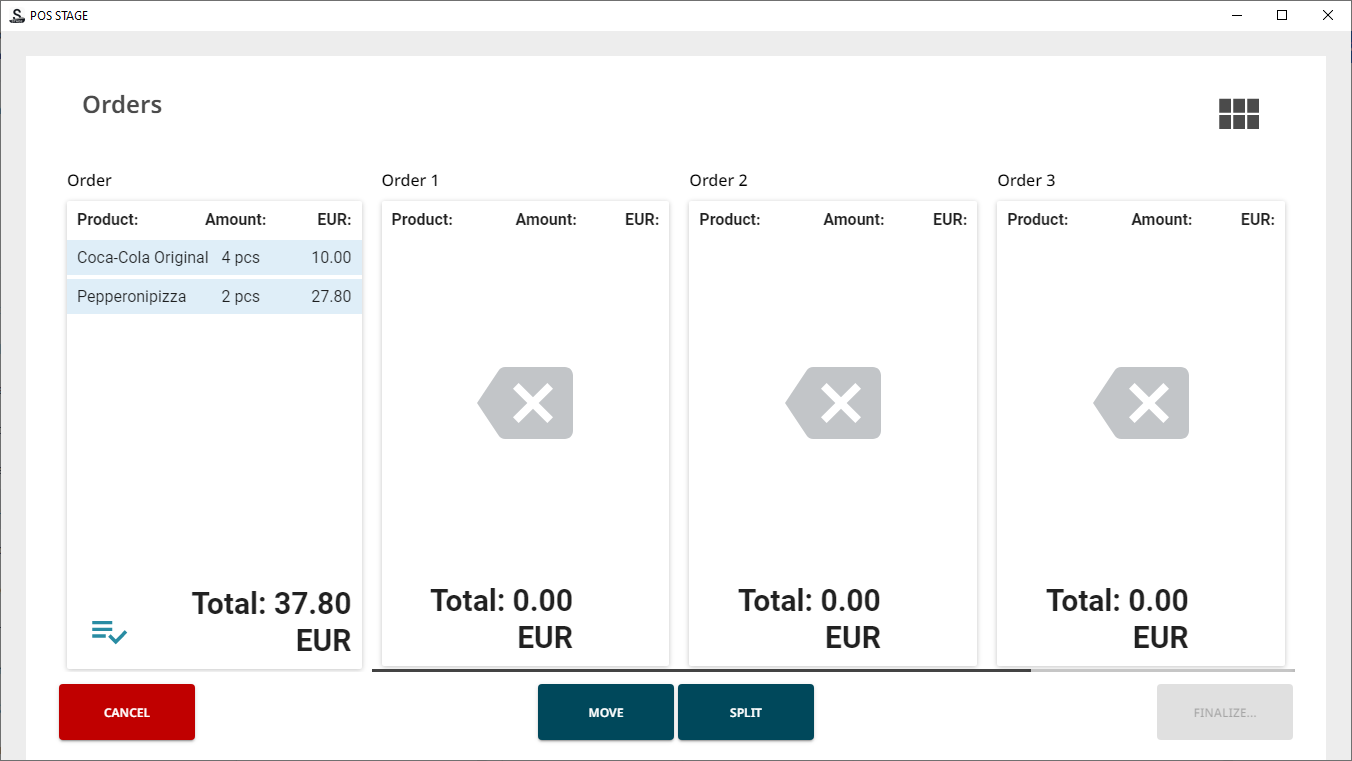The height and width of the screenshot is (761, 1352).
Task: Minimize the POS STAGE window
Action: pos(1237,15)
